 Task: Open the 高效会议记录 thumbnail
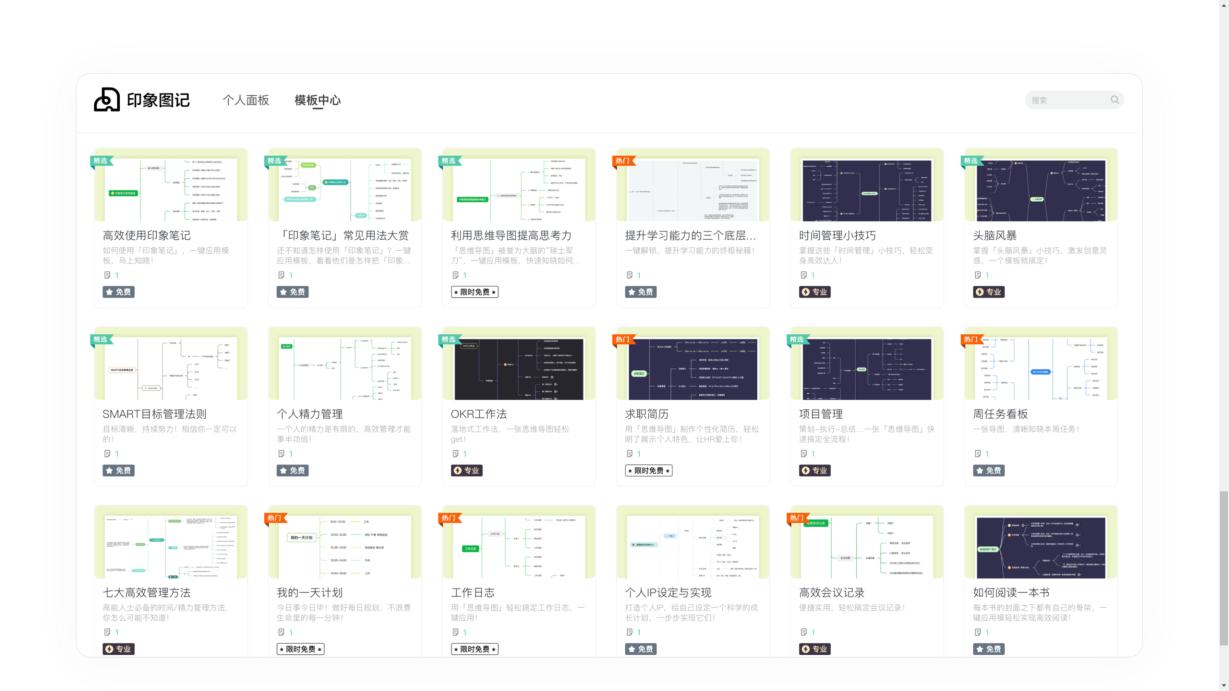point(867,542)
